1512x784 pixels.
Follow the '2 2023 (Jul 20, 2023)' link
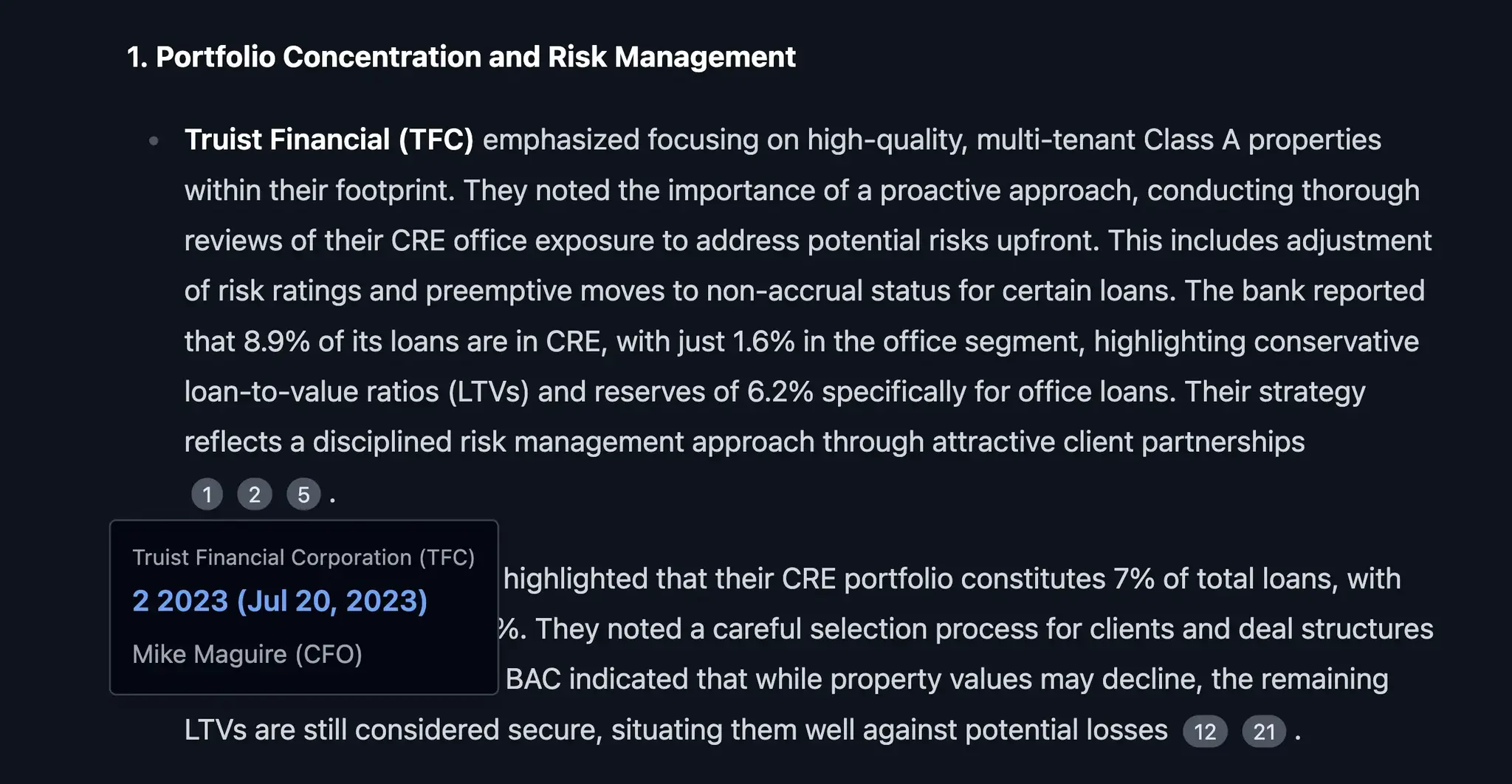280,601
